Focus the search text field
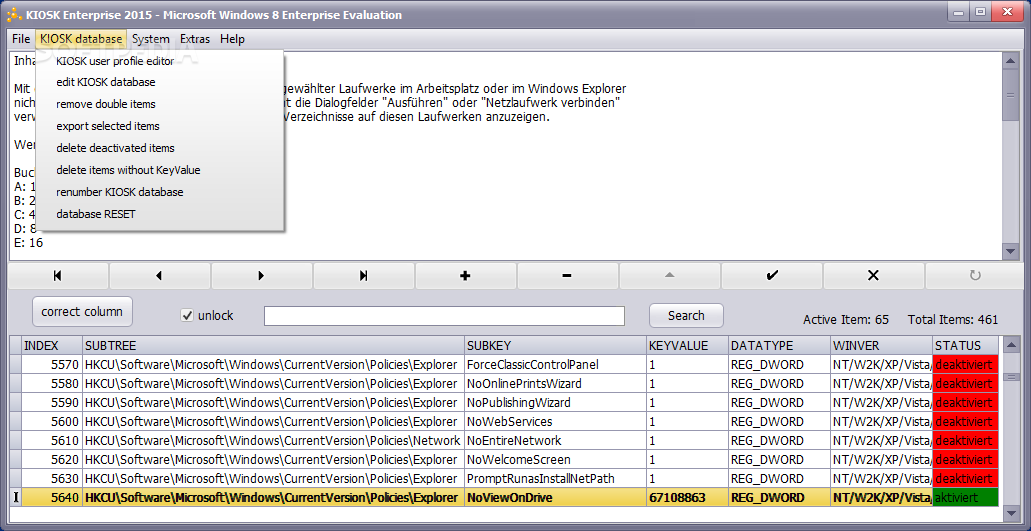Viewport: 1031px width, 531px height. click(444, 316)
